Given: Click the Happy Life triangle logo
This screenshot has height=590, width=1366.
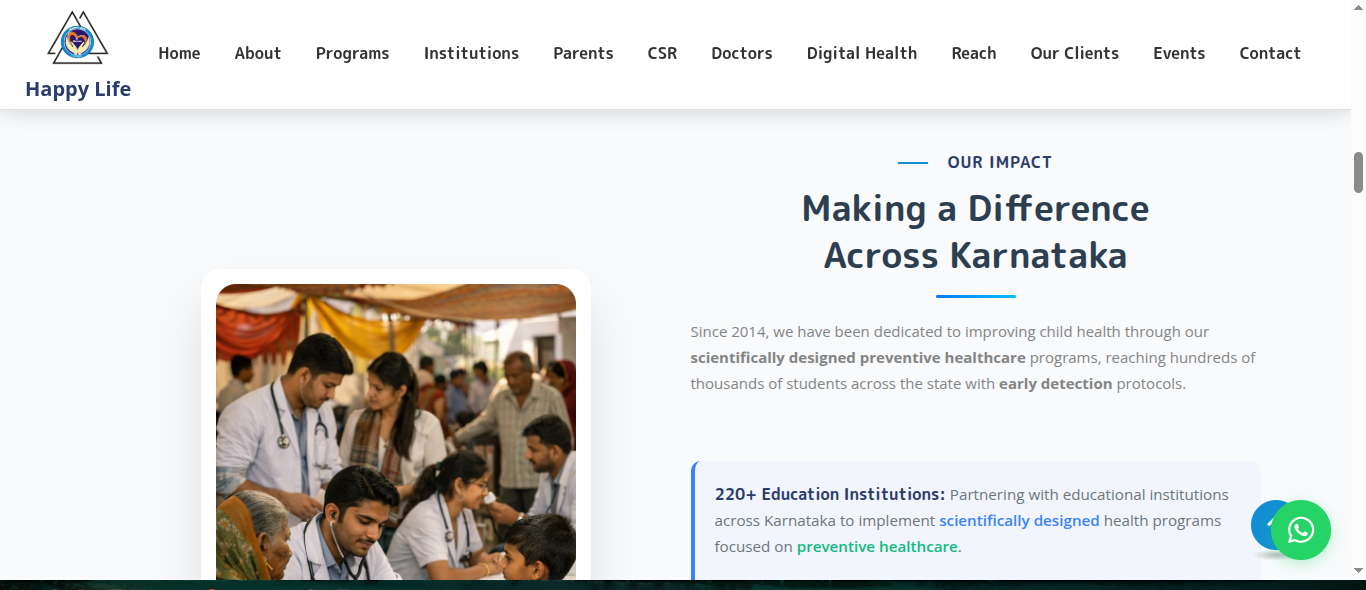Looking at the screenshot, I should (x=78, y=39).
